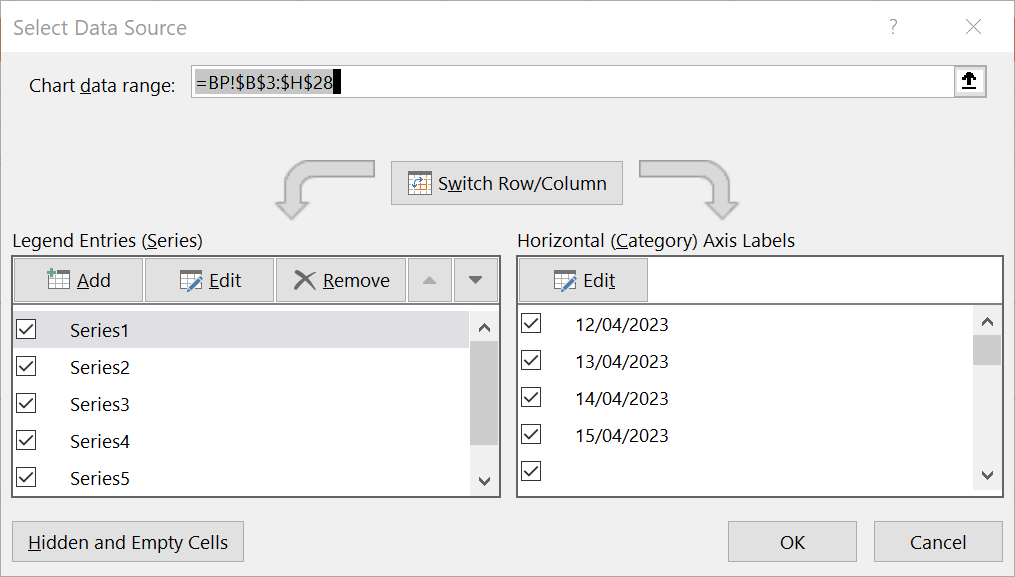Select the 13/04/2023 axis label
The height and width of the screenshot is (577, 1015).
pyautogui.click(x=622, y=361)
